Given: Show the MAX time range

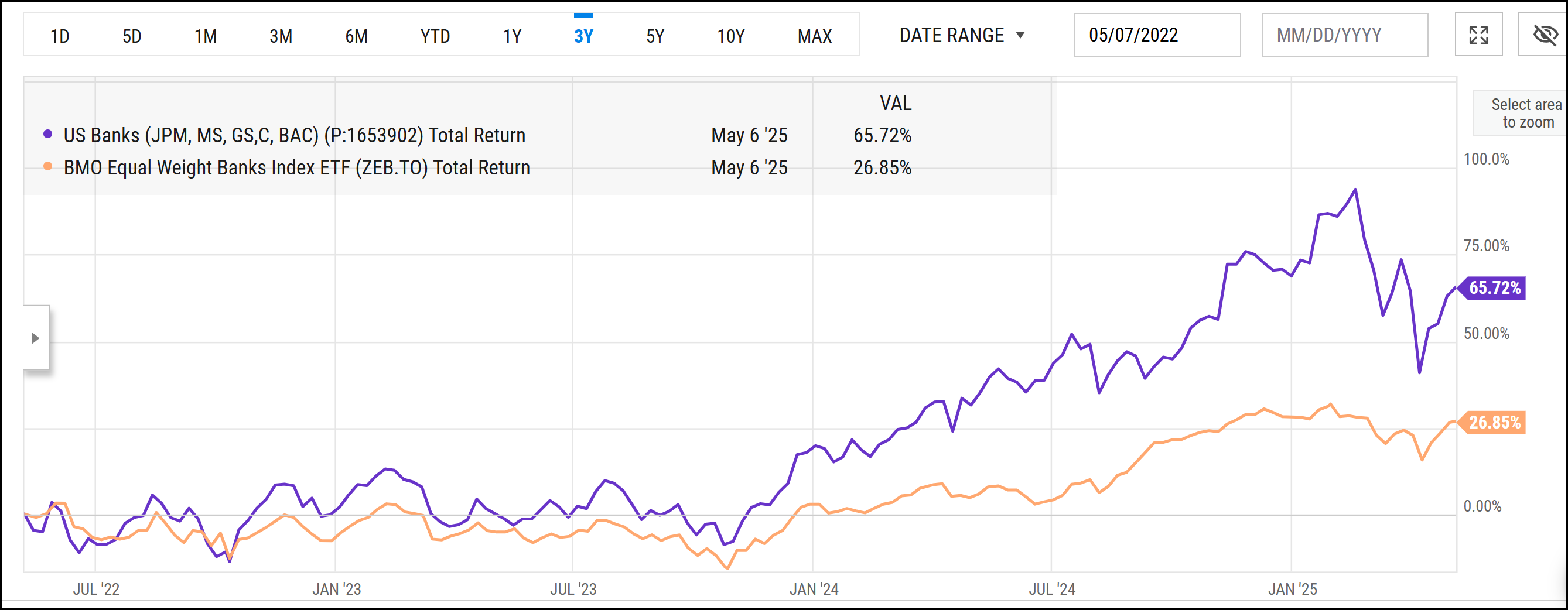Looking at the screenshot, I should [x=814, y=36].
